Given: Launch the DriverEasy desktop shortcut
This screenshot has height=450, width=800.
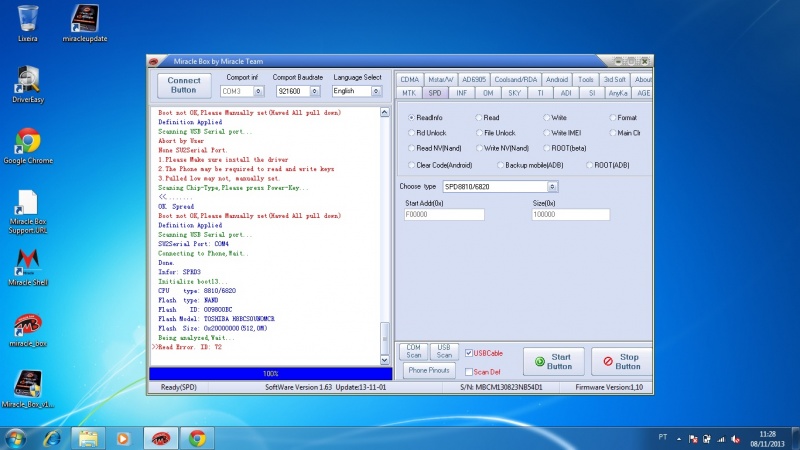Looking at the screenshot, I should click(x=28, y=84).
